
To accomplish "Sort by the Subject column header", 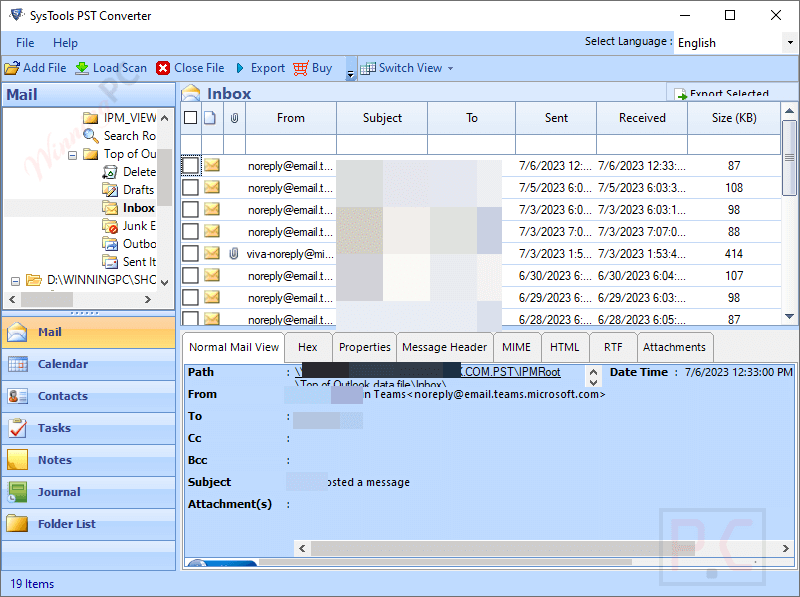I will pos(382,118).
